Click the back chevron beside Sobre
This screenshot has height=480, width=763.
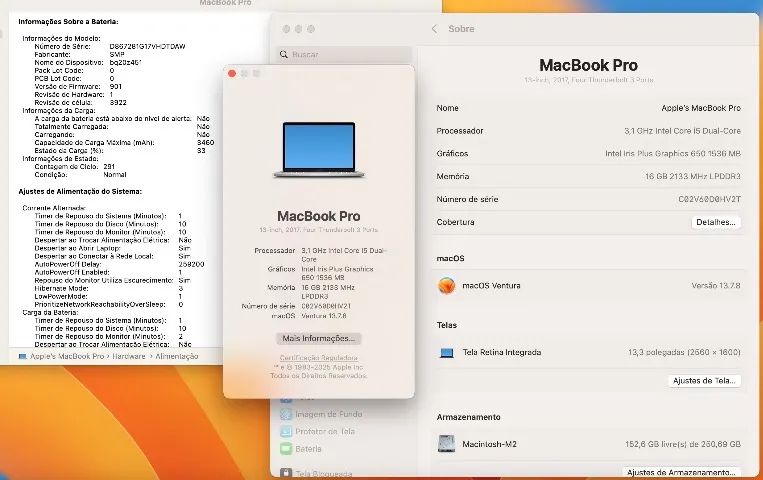[434, 29]
